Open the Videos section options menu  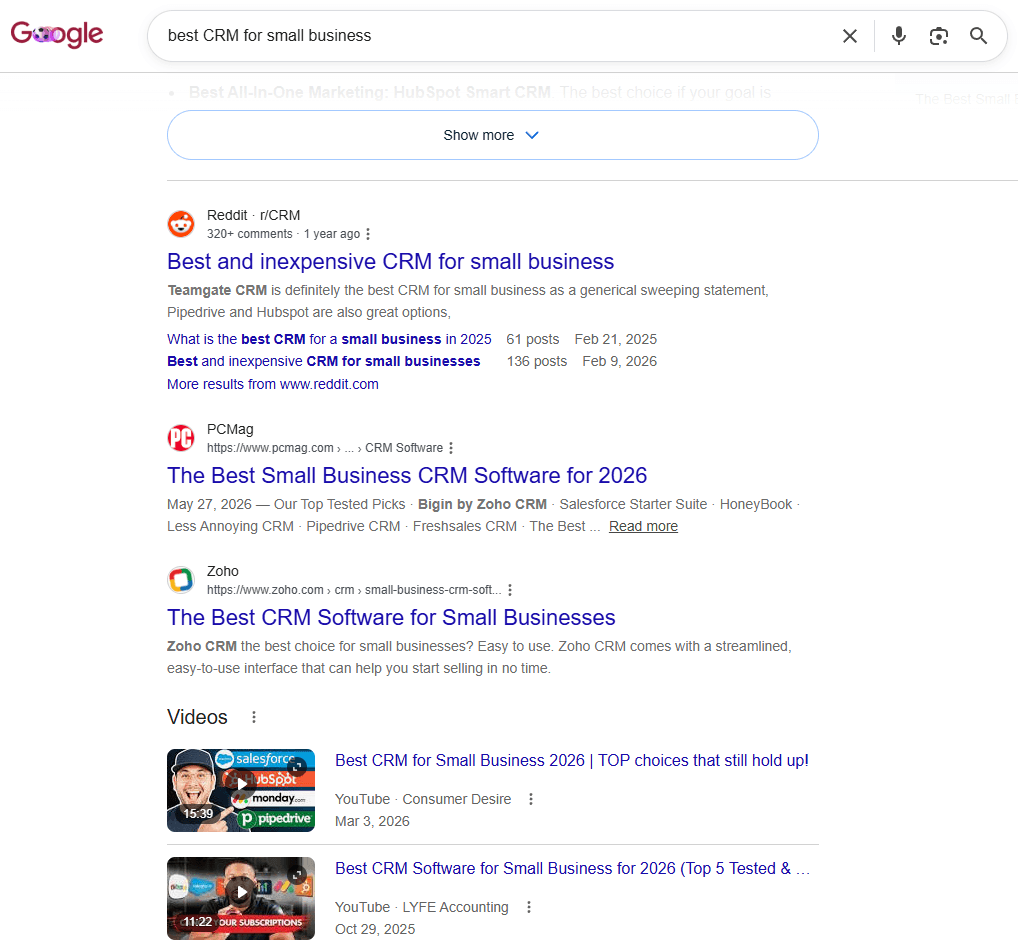254,717
